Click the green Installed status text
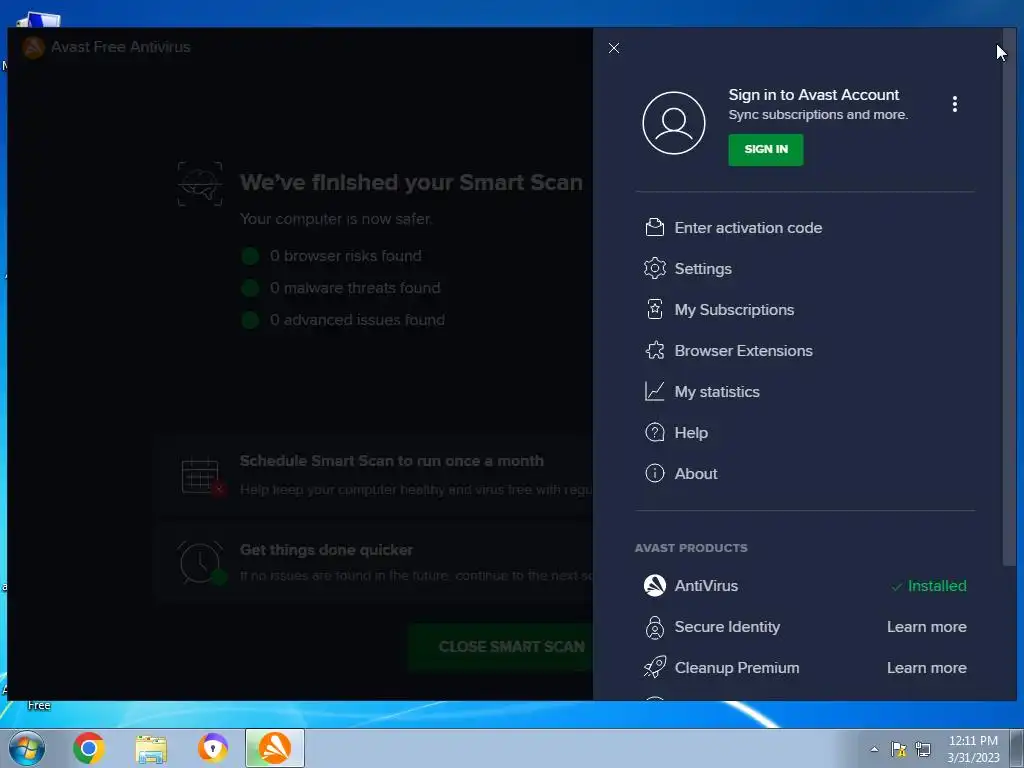Image resolution: width=1024 pixels, height=768 pixels. click(x=936, y=586)
